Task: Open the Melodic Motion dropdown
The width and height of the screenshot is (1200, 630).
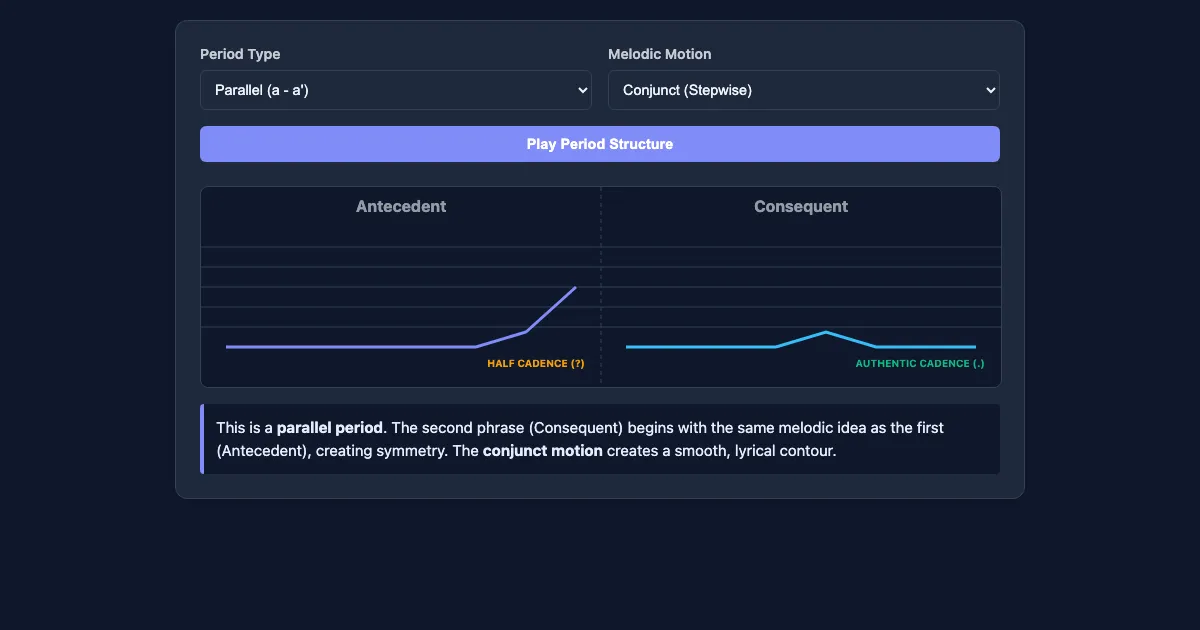Action: [804, 90]
